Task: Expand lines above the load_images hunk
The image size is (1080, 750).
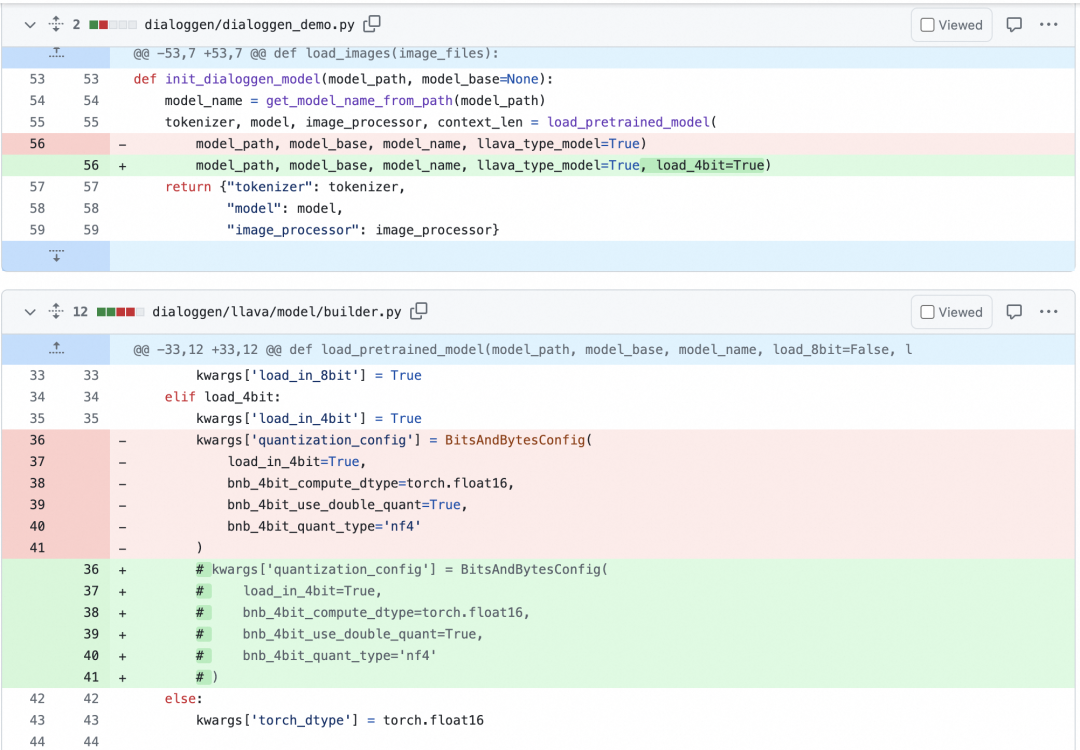Action: coord(56,54)
